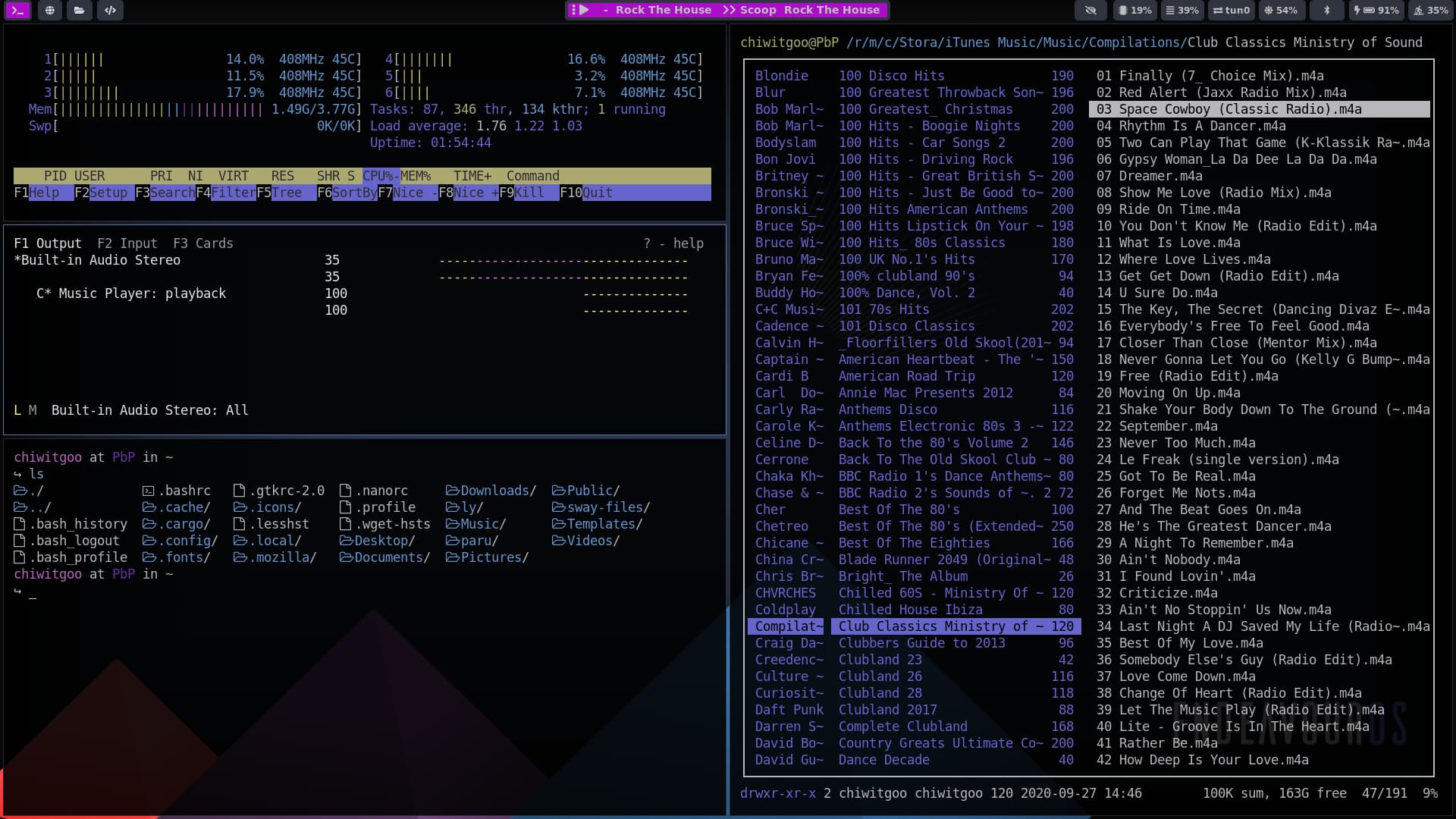The image size is (1456, 819).
Task: Switch to the web browser globe workspace icon
Action: 49,11
